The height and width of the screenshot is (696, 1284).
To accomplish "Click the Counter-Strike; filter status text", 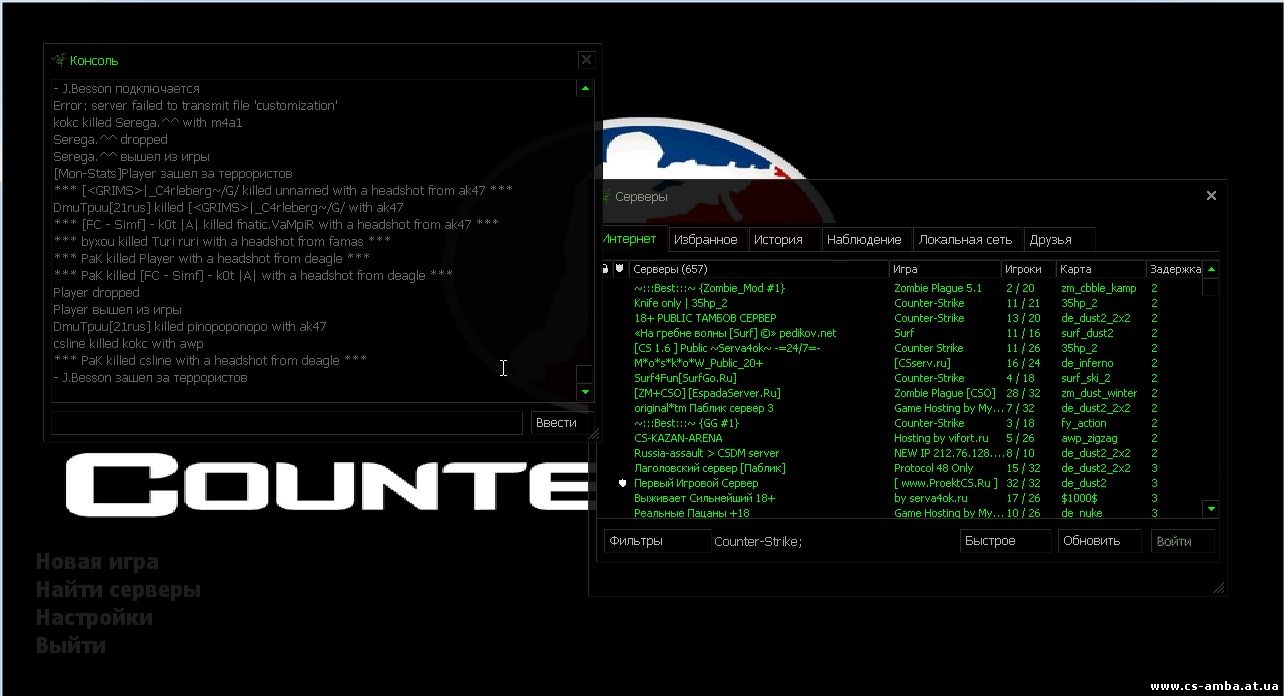I will coord(758,541).
